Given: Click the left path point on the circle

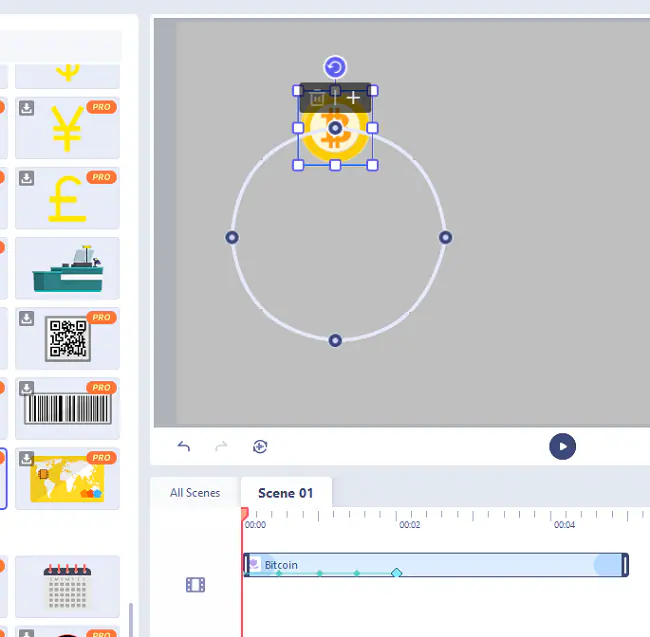Looking at the screenshot, I should [x=232, y=237].
